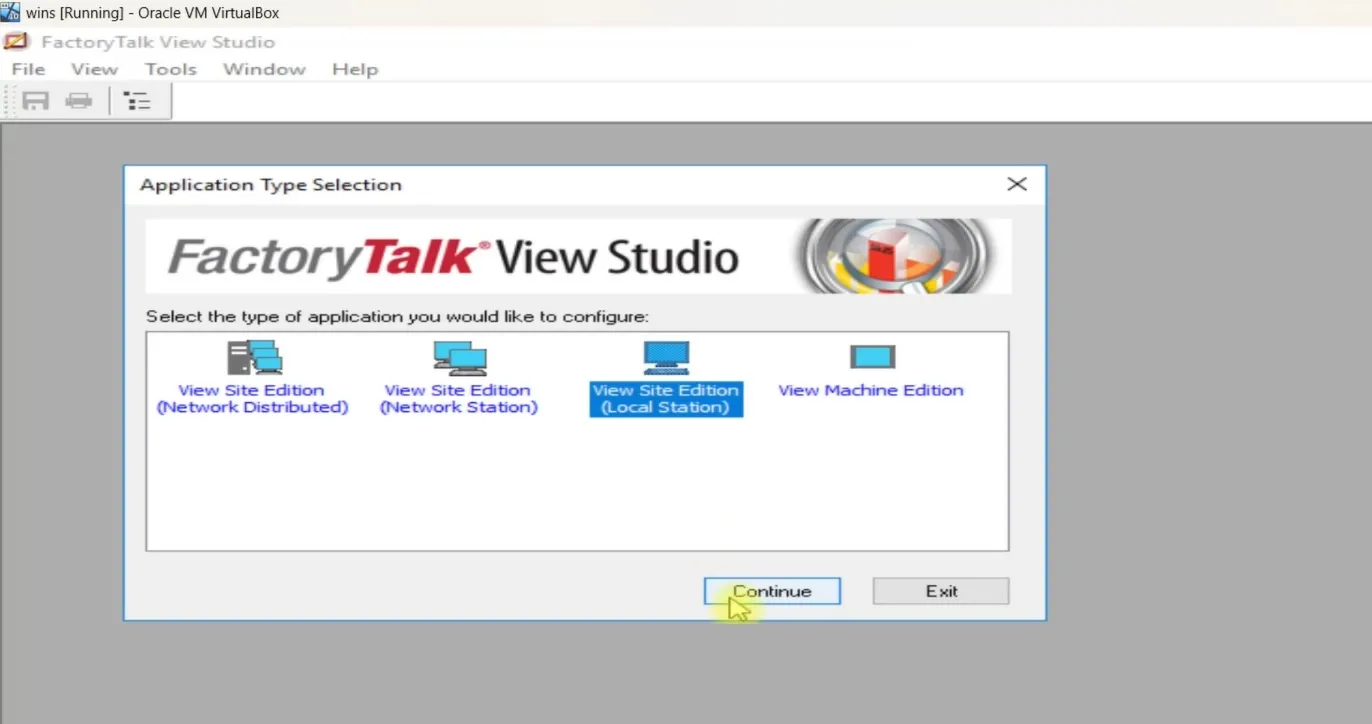This screenshot has width=1372, height=724.
Task: Click the VirtualBox icon in the window title
Action: (x=10, y=12)
